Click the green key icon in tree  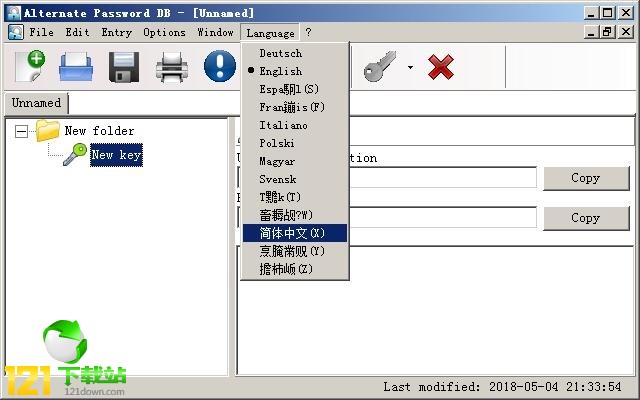[x=75, y=154]
